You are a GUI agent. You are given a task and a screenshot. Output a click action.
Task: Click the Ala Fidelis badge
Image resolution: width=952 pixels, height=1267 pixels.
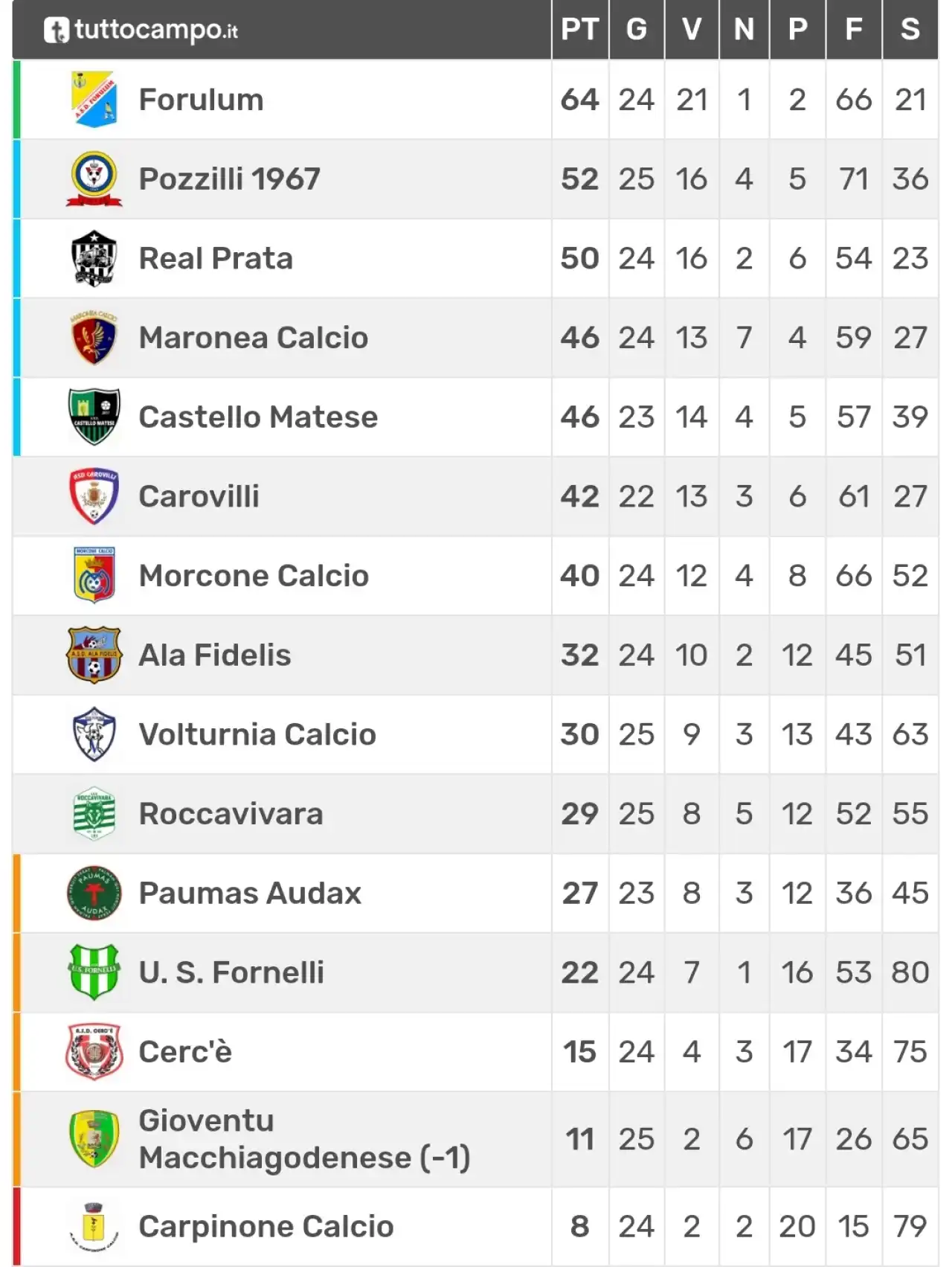tap(94, 655)
